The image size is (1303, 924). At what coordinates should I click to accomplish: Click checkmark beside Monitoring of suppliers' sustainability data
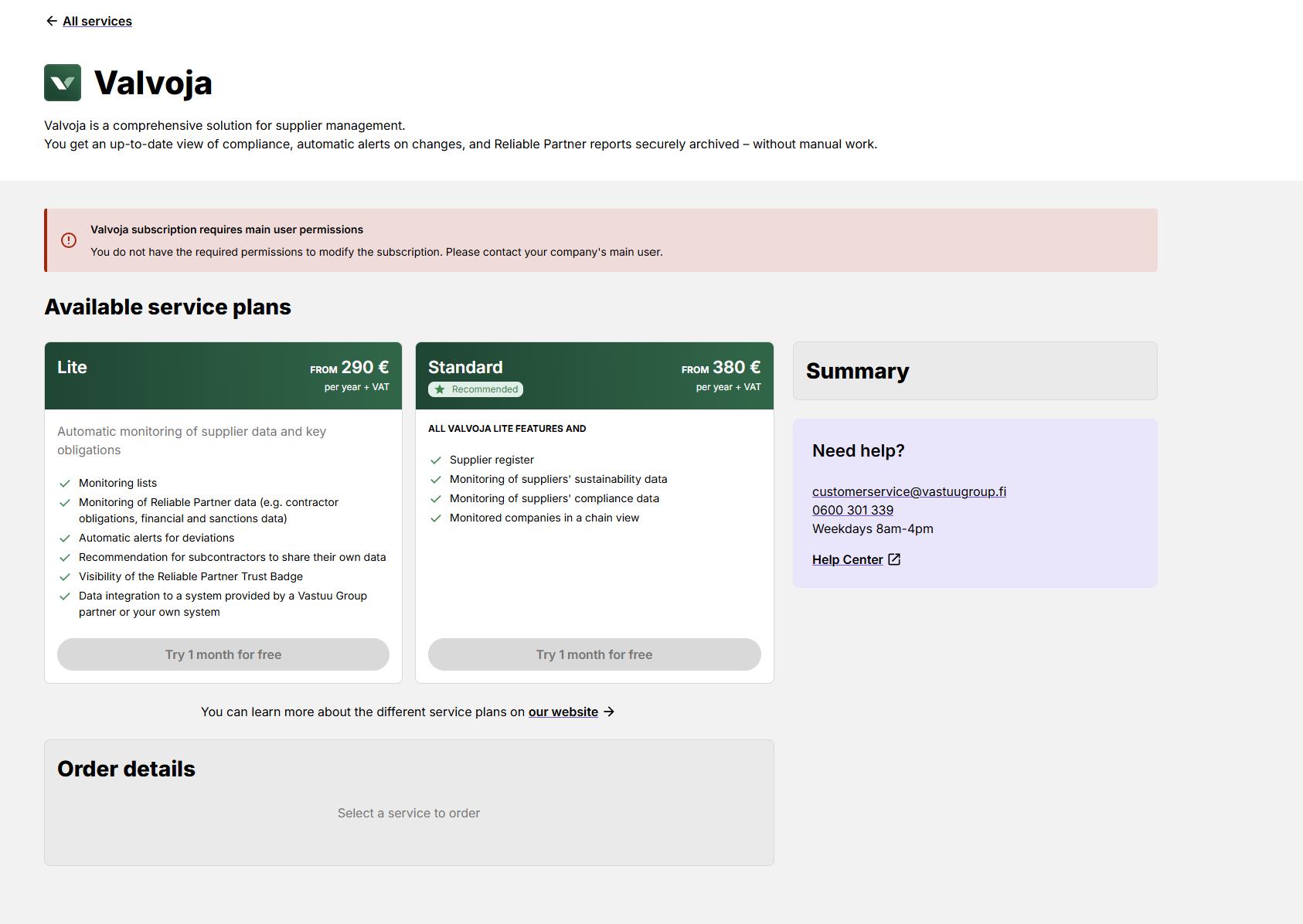436,480
